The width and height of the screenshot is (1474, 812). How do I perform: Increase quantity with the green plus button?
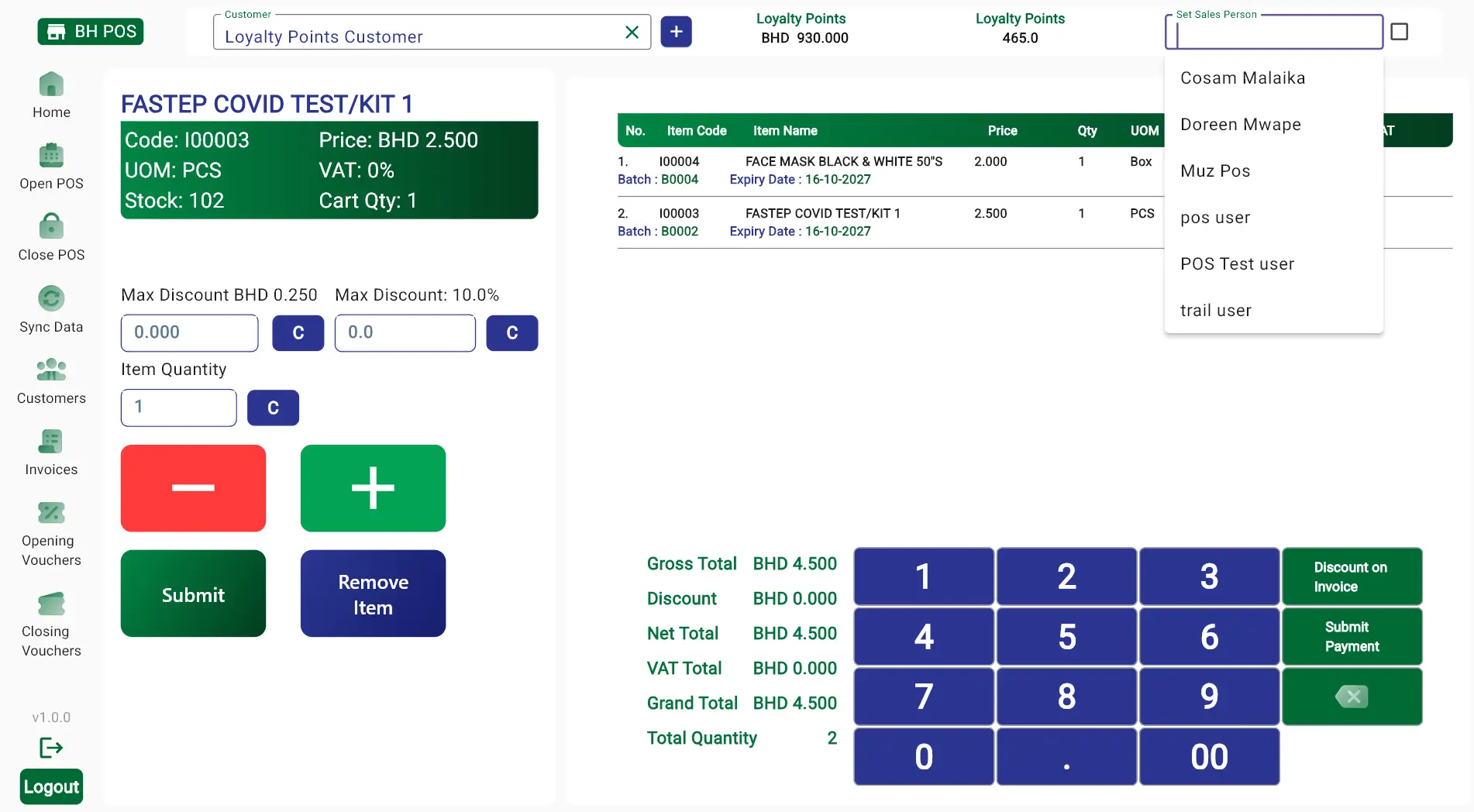tap(373, 488)
